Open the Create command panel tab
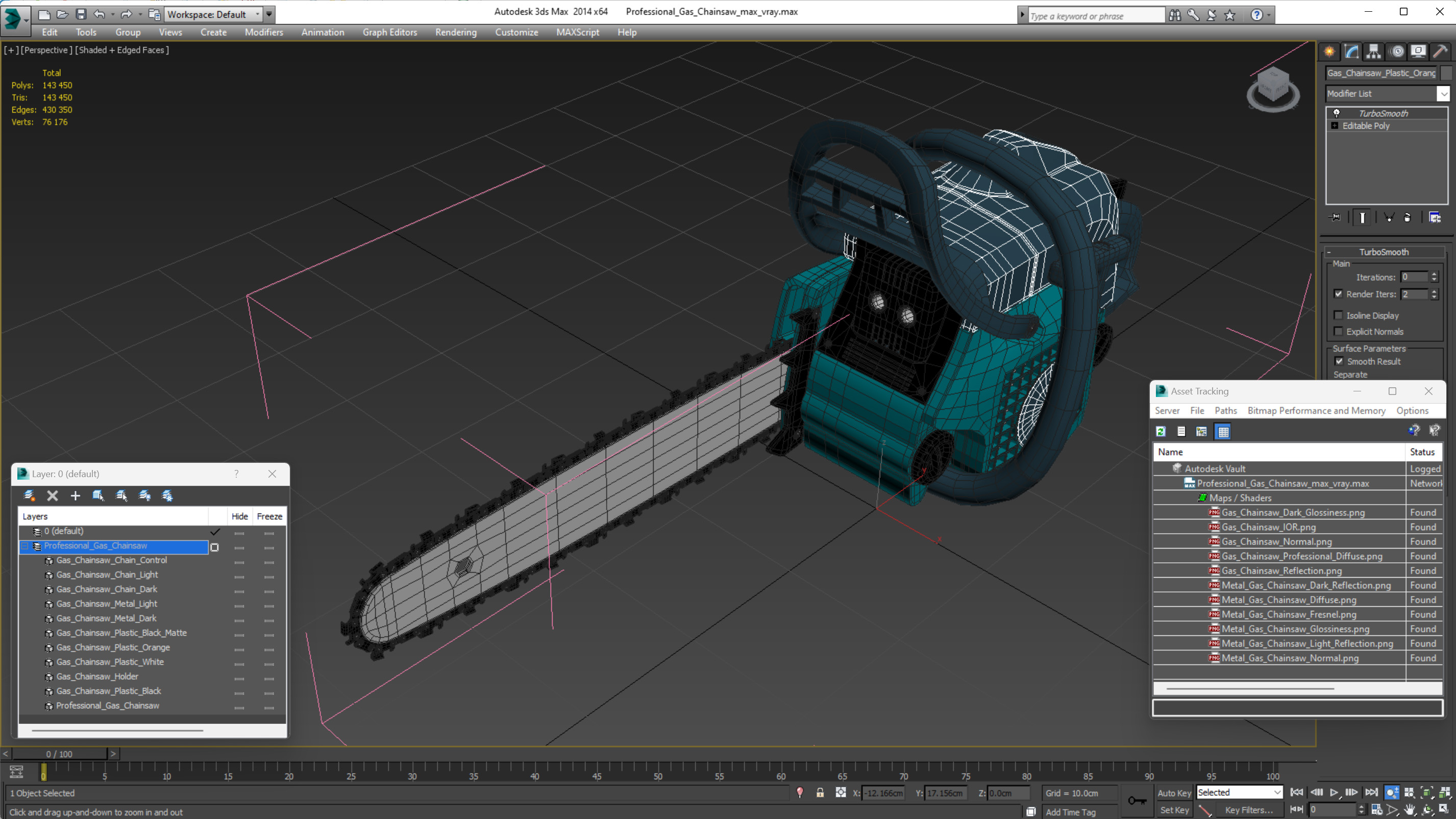This screenshot has width=1456, height=819. click(1329, 52)
